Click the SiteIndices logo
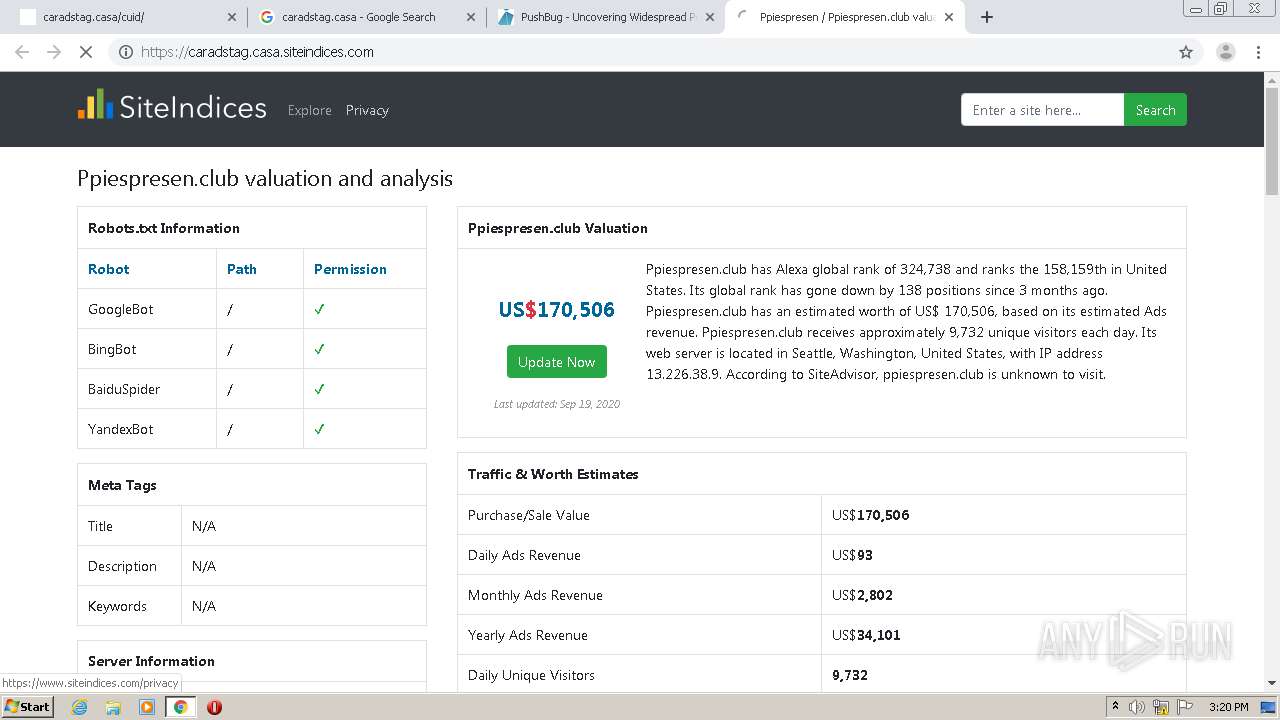This screenshot has height=720, width=1280. tap(172, 107)
